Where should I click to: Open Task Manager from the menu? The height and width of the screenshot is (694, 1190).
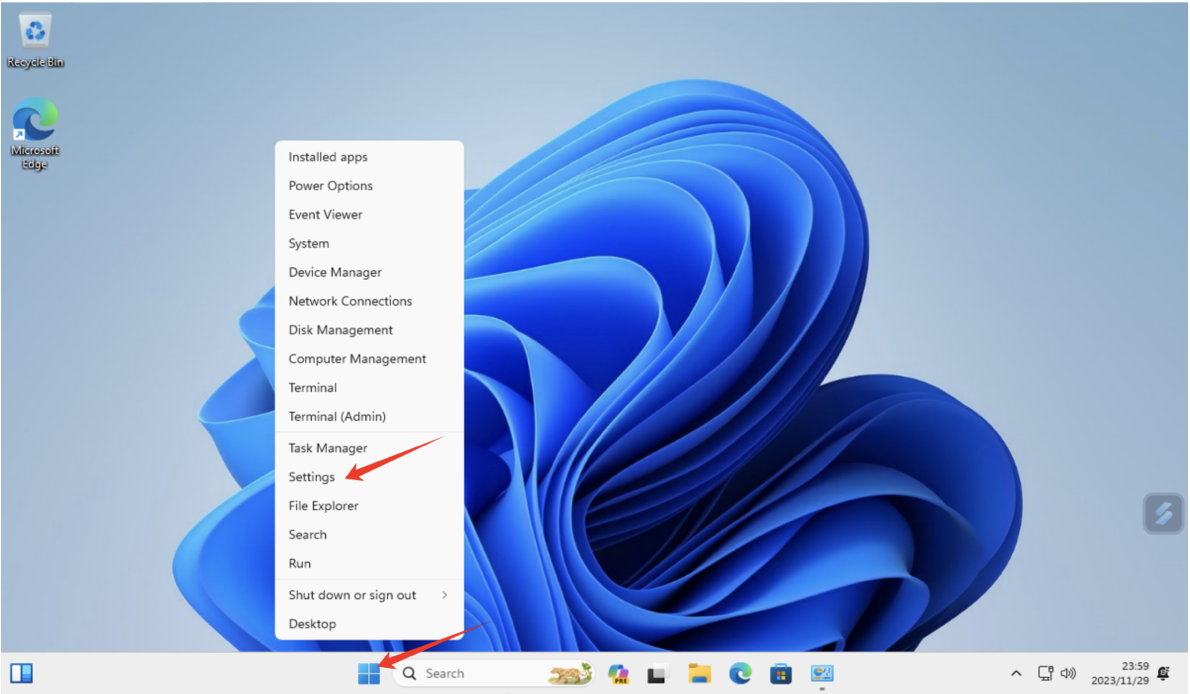(x=328, y=448)
